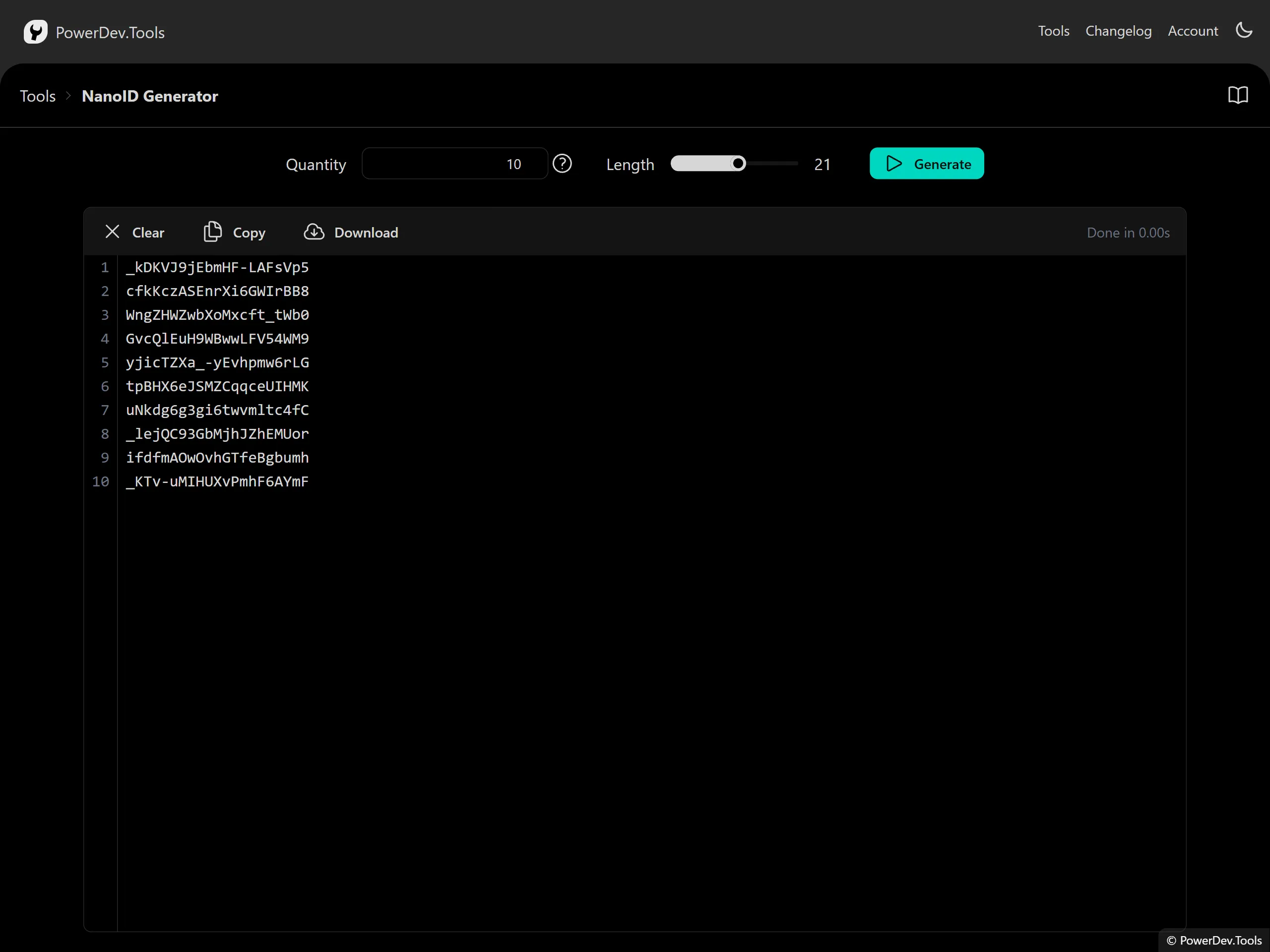1270x952 pixels.
Task: Click the Clear text label
Action: coord(148,233)
